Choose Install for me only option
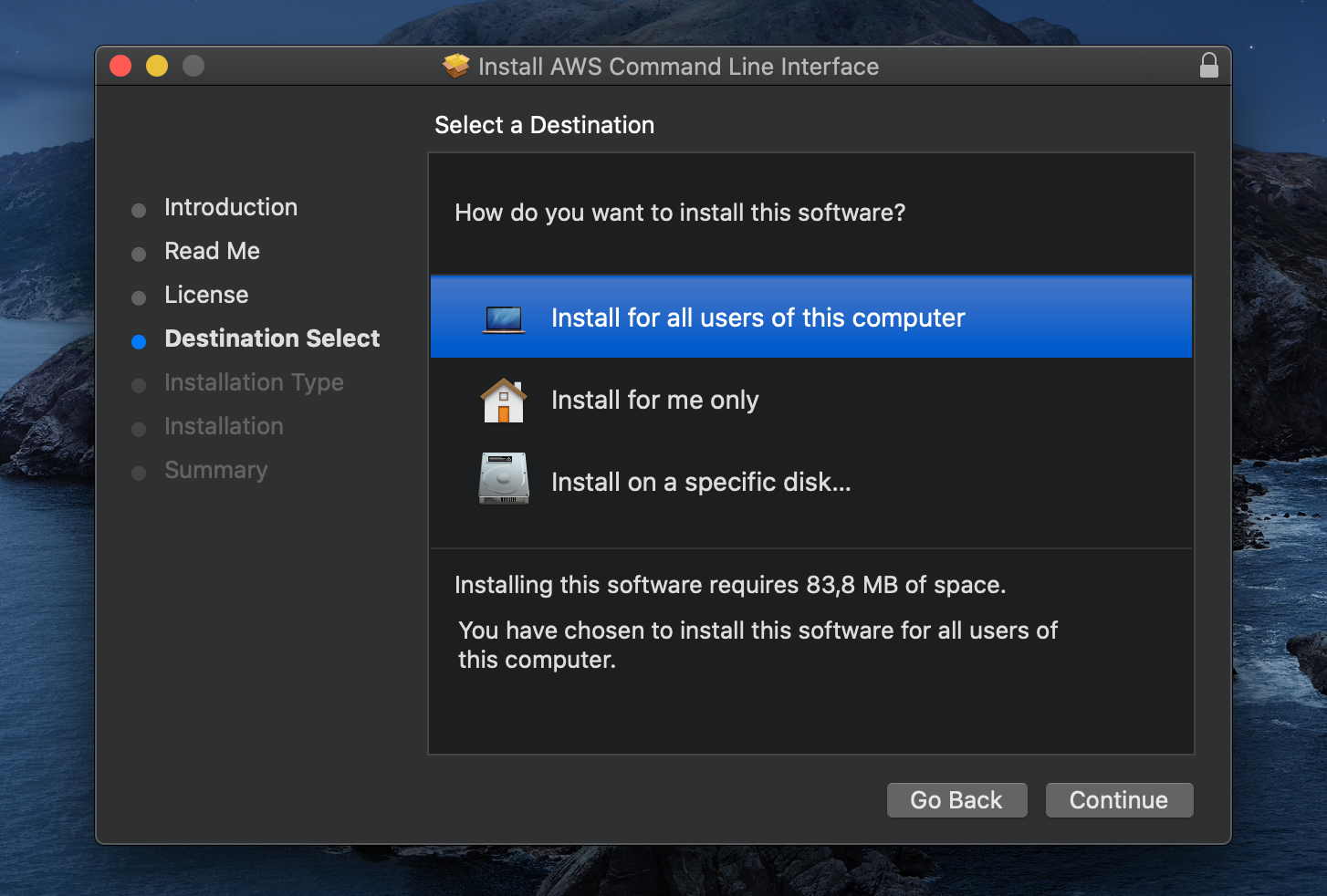 (x=810, y=400)
